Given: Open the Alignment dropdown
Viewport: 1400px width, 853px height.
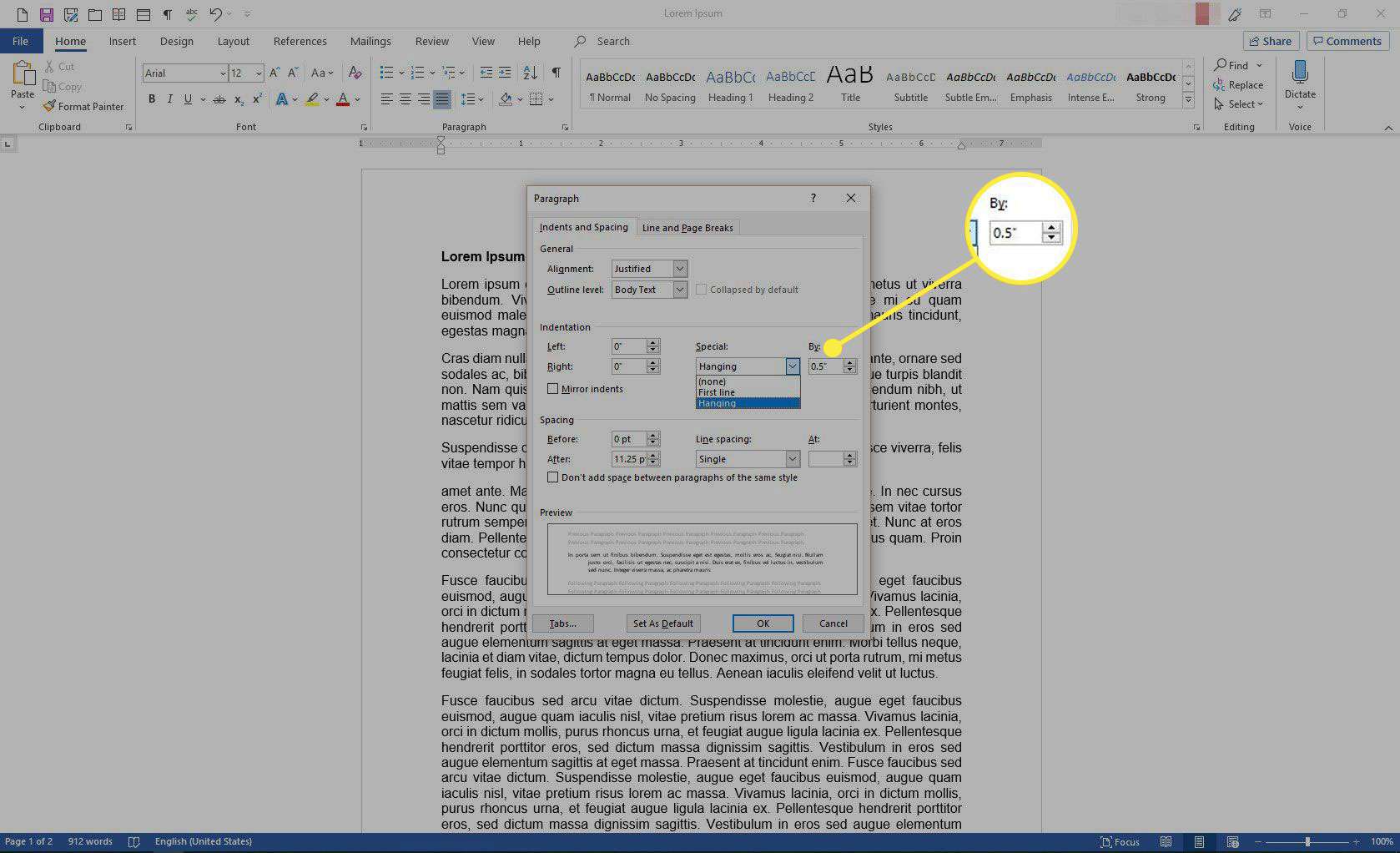Looking at the screenshot, I should click(680, 269).
